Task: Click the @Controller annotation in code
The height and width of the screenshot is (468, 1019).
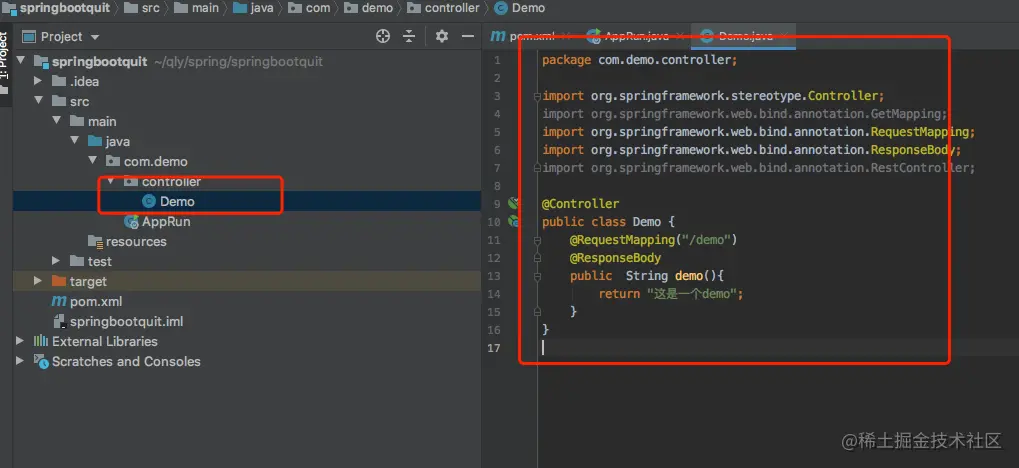Action: 580,204
